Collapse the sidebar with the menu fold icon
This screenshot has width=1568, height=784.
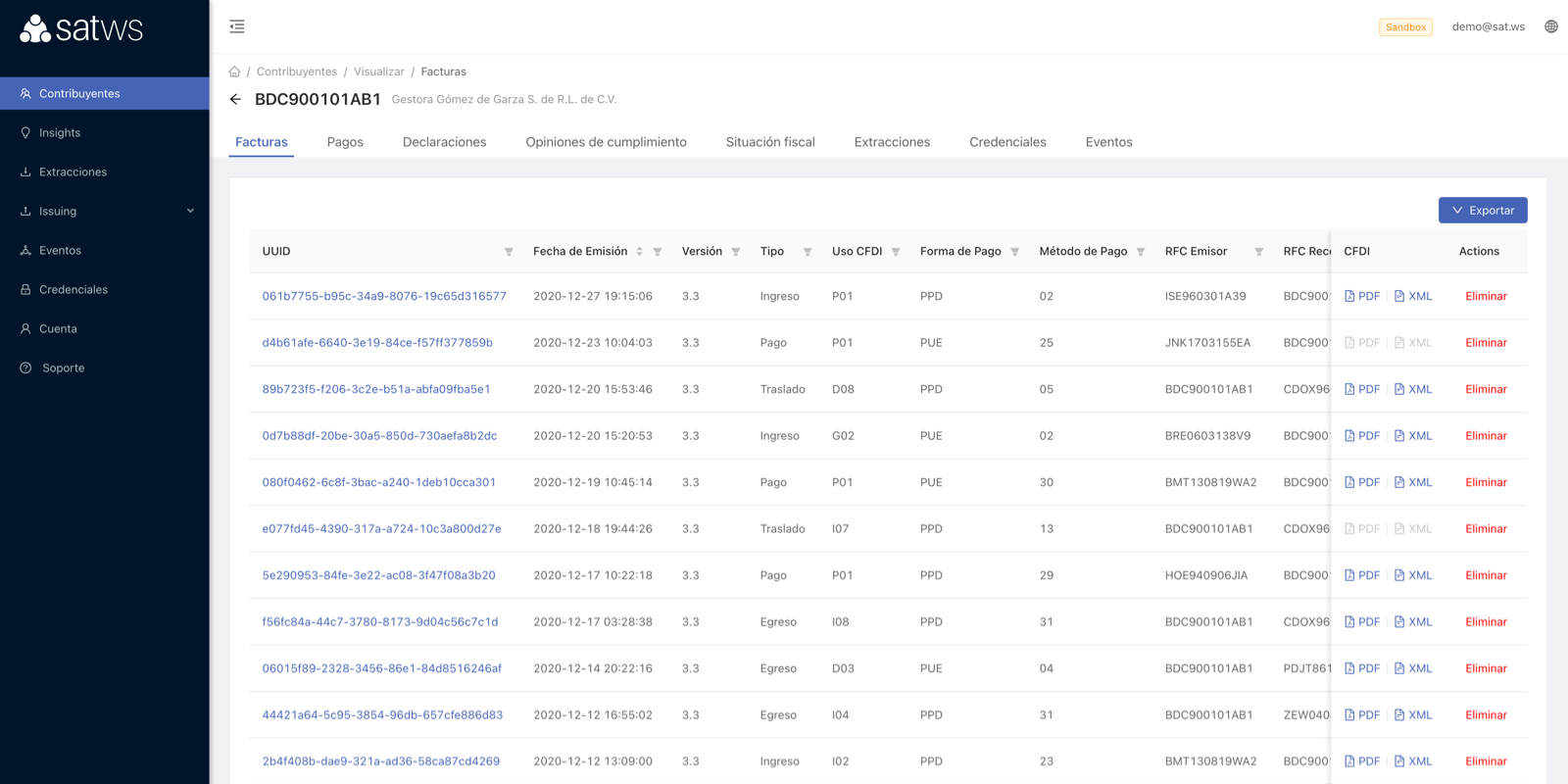click(x=237, y=26)
